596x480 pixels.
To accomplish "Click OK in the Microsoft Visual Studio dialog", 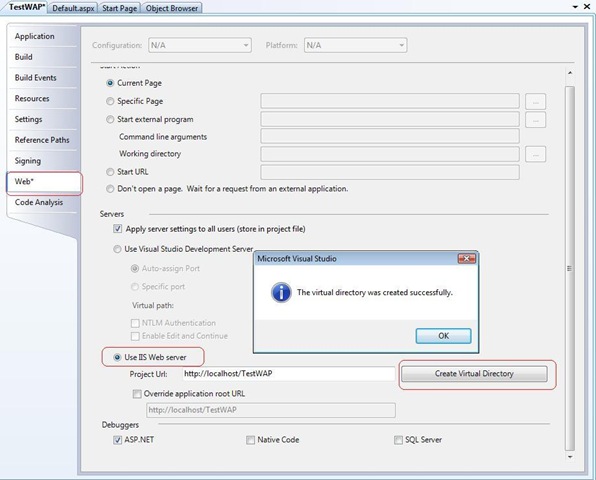I will click(443, 336).
